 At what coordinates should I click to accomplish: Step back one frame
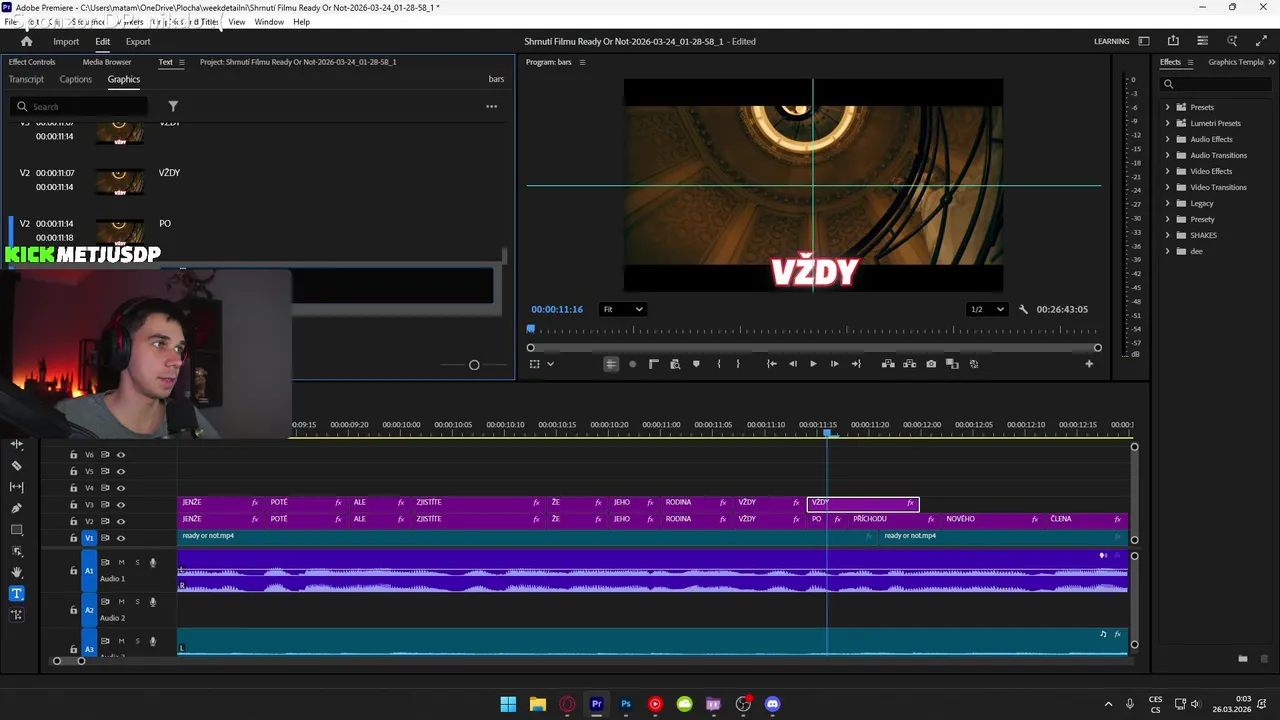792,364
